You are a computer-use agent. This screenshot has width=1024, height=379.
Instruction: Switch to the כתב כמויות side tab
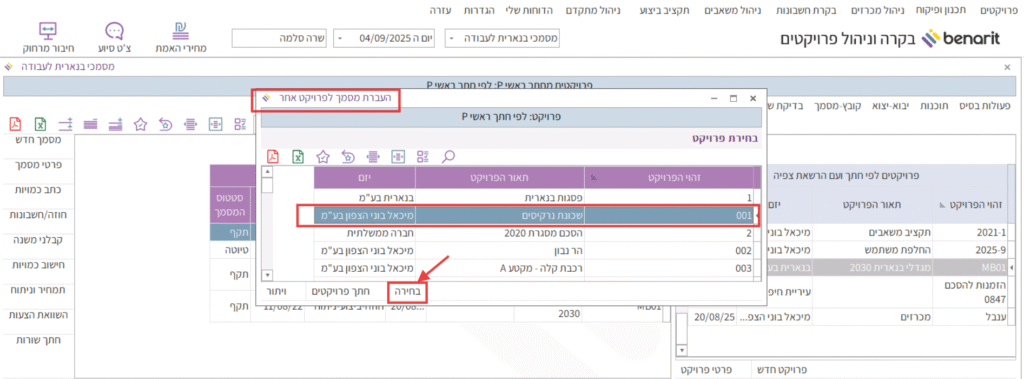(x=39, y=190)
